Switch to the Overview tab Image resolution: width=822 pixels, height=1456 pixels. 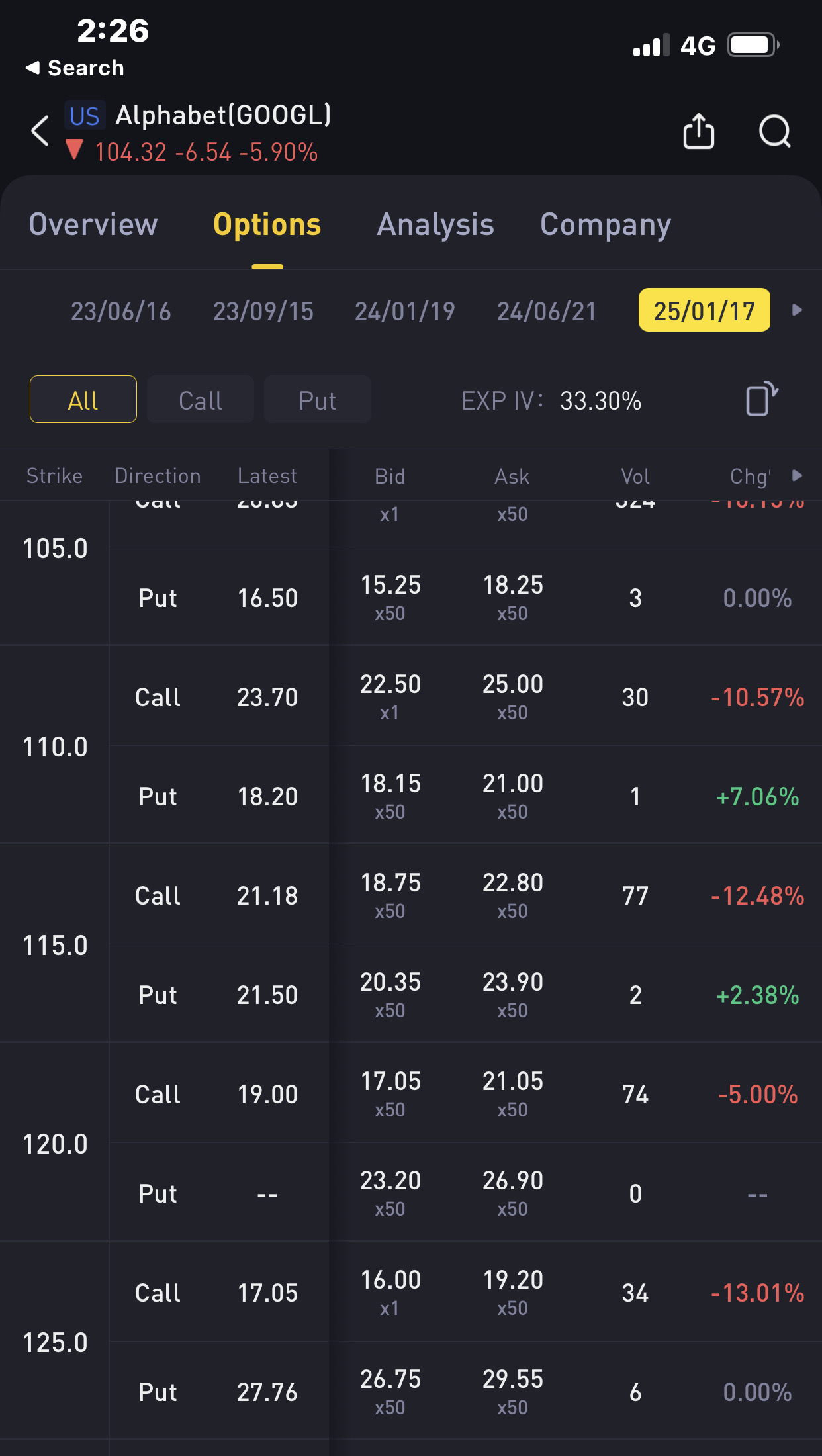(x=93, y=225)
